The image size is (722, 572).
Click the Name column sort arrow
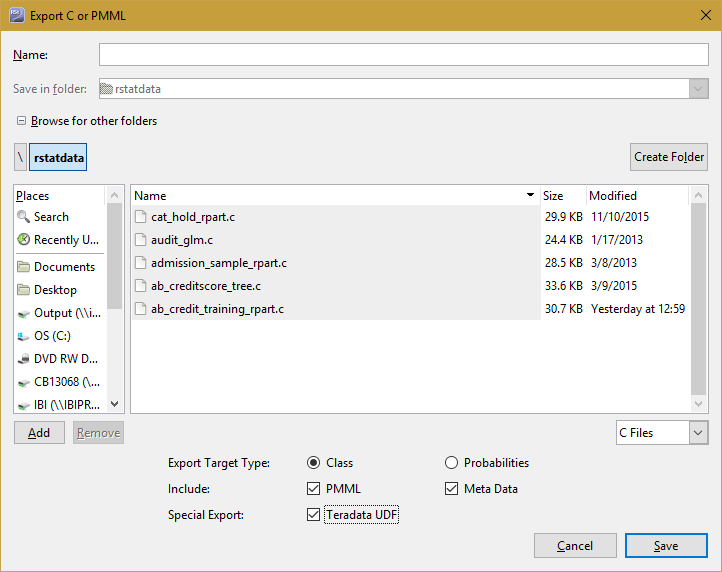click(x=530, y=195)
